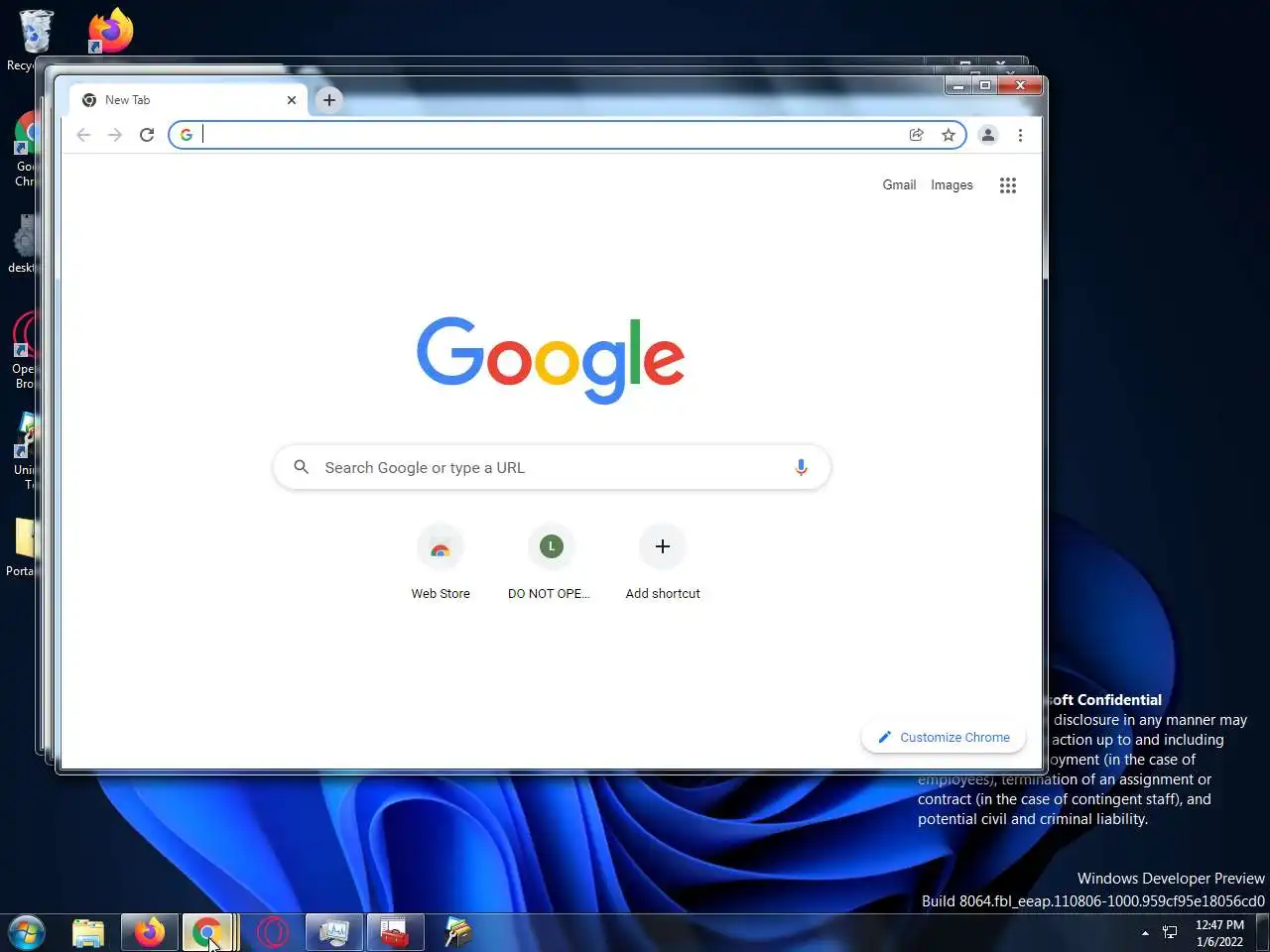The width and height of the screenshot is (1270, 952).
Task: Click the Show desktop strip beside the clock
Action: 1262,933
